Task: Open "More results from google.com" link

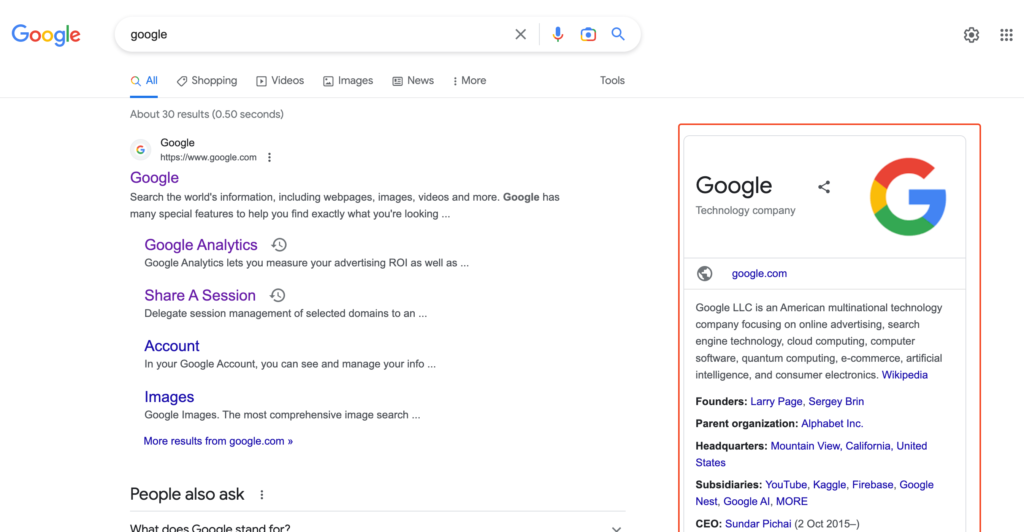Action: [x=218, y=441]
